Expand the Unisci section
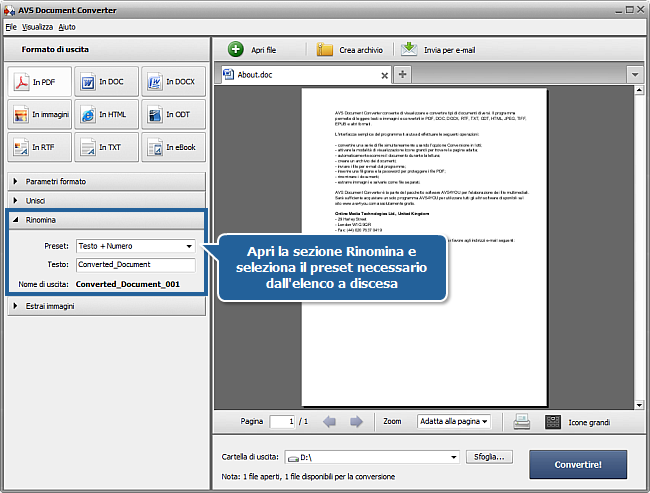 coord(107,201)
